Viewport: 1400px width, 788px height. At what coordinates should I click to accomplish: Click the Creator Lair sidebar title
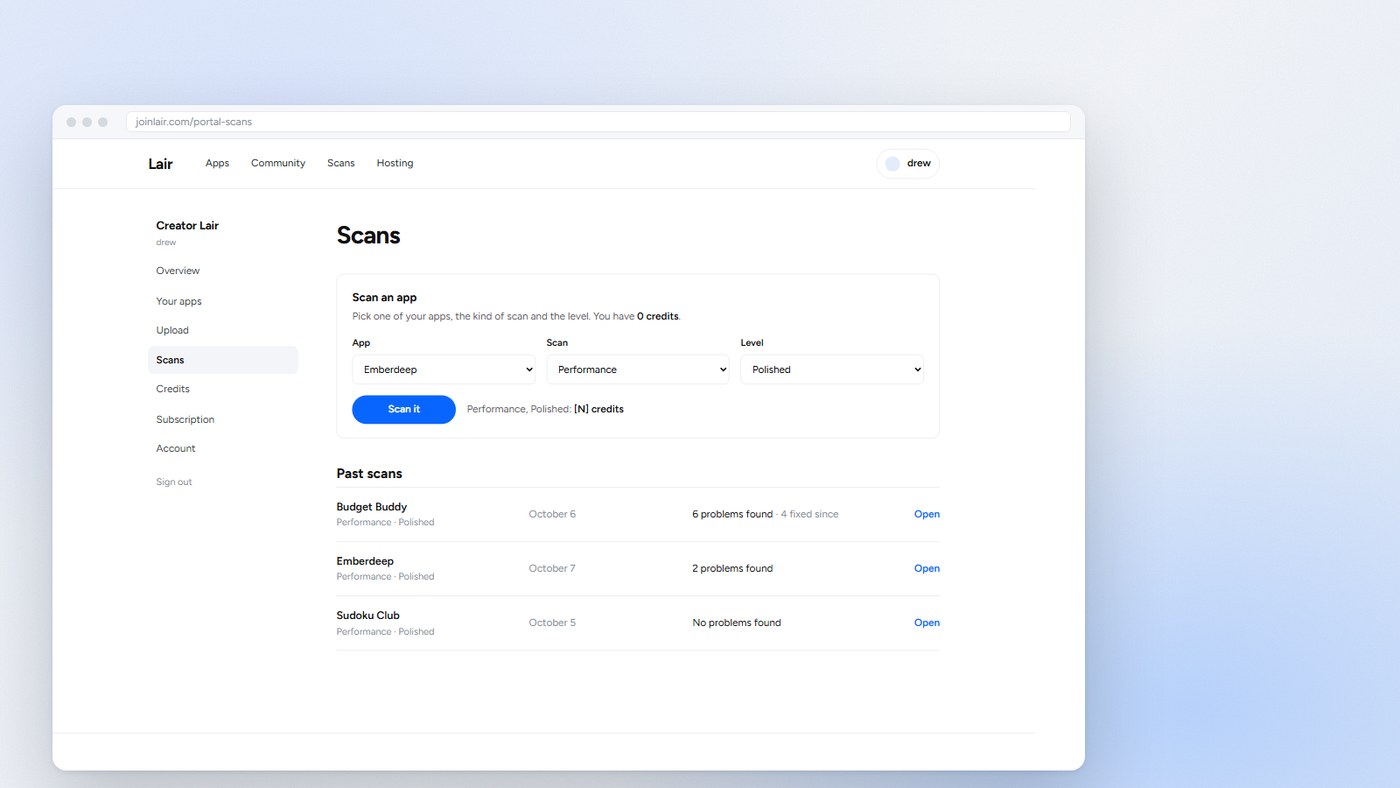click(x=187, y=226)
